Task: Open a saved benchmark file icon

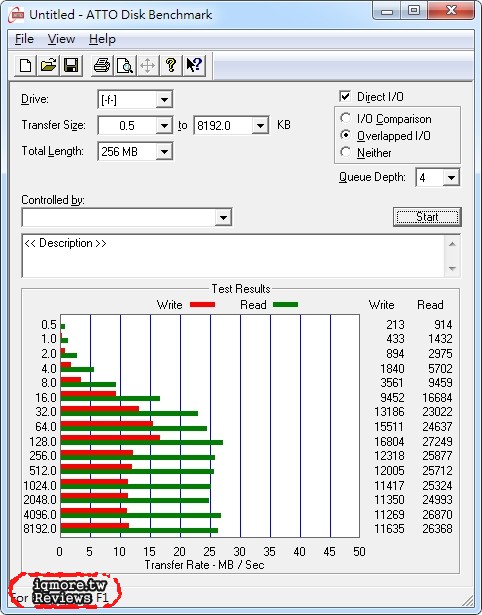Action: coord(48,65)
